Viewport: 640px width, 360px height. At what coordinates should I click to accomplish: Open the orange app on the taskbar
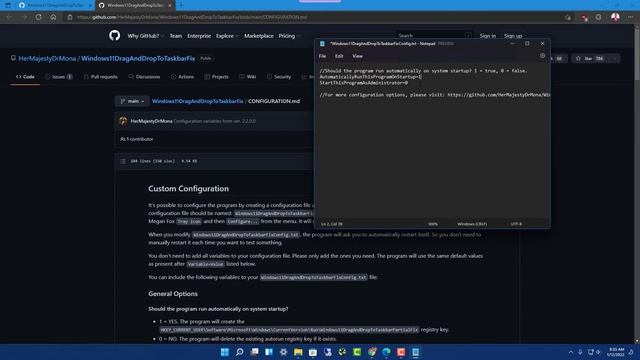click(401, 352)
